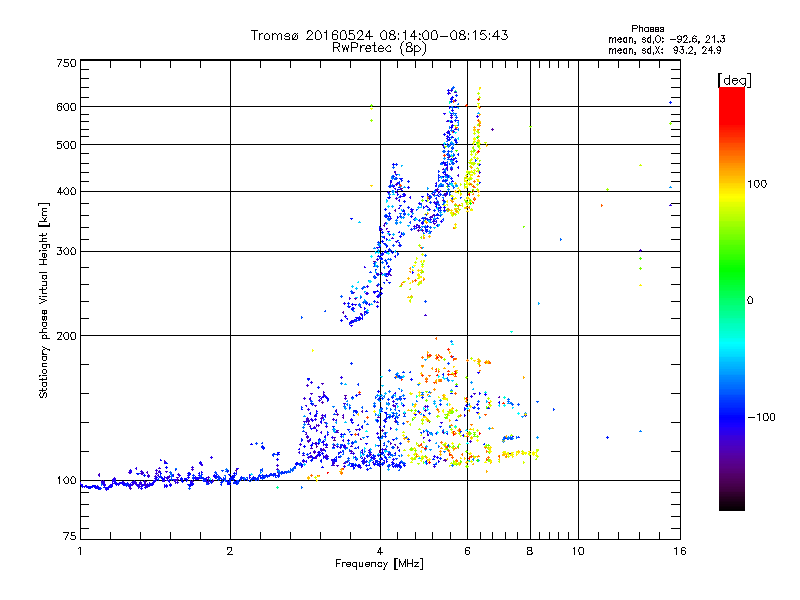Viewport: 800px width, 600px height.
Task: Click the x-axis label '8'
Action: (x=530, y=551)
